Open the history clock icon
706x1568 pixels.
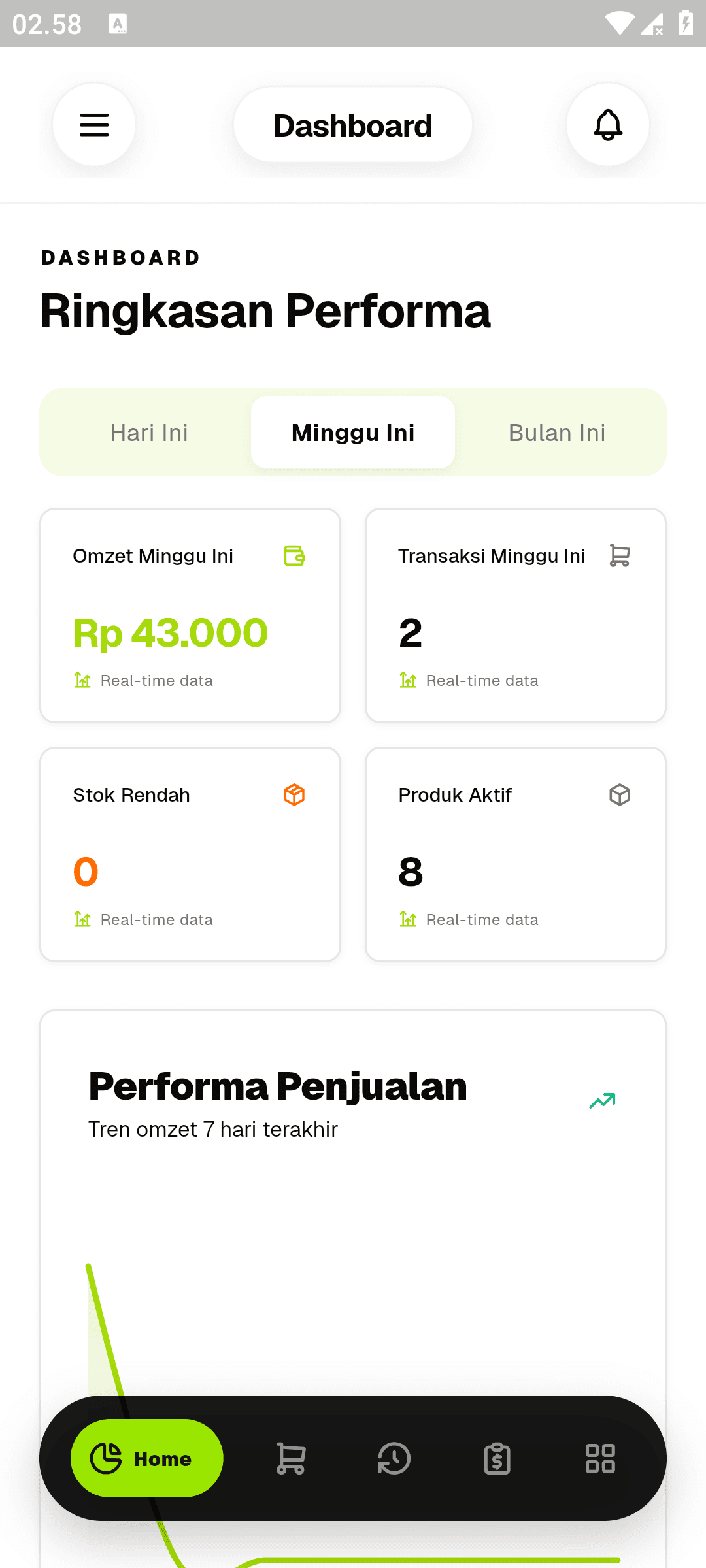[x=394, y=1458]
